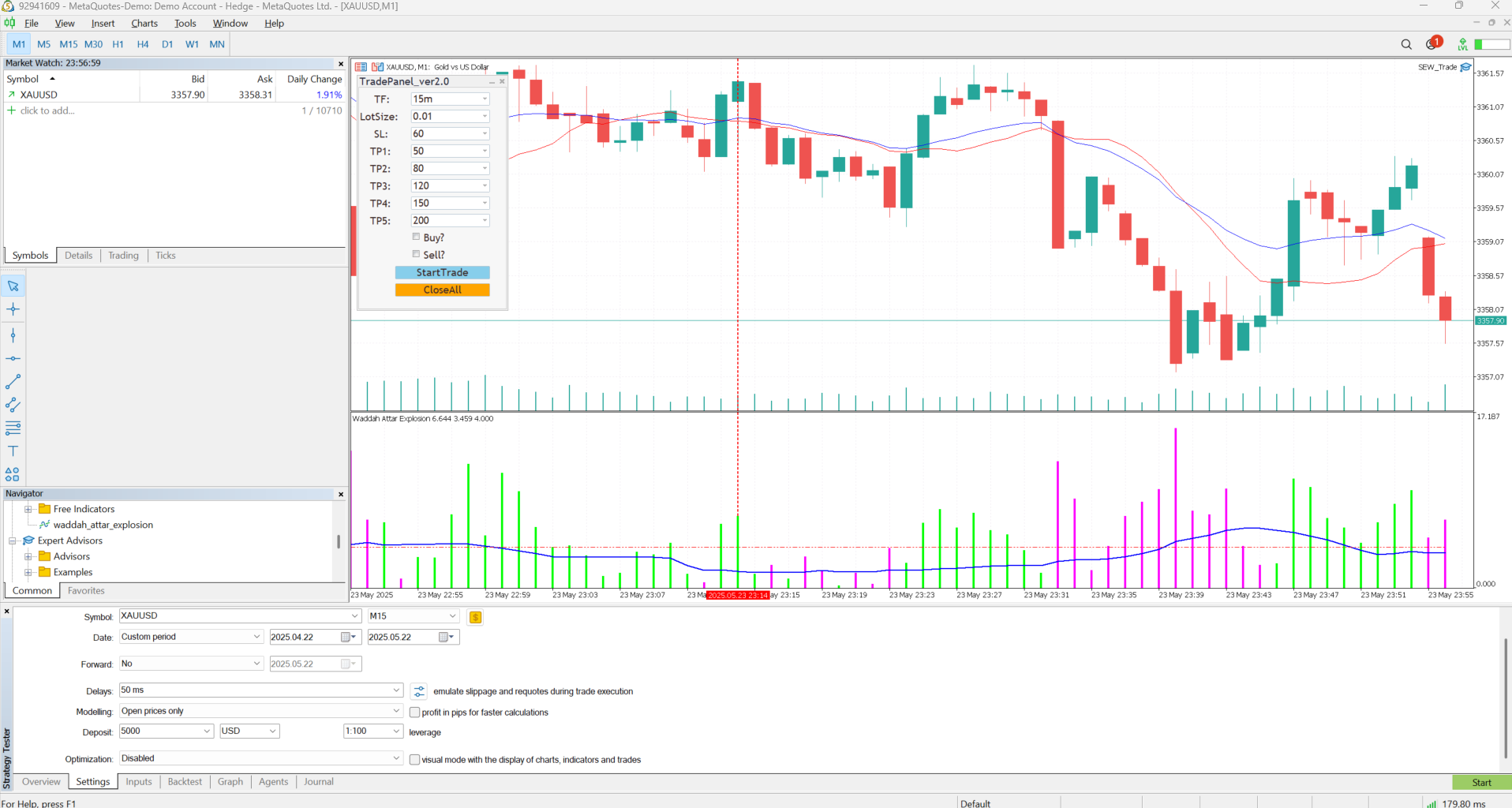Expand the Free Indicators folder
1512x808 pixels.
click(28, 509)
